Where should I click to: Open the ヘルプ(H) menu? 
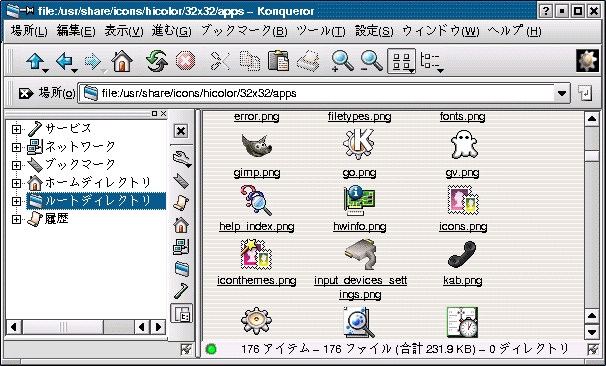click(514, 31)
